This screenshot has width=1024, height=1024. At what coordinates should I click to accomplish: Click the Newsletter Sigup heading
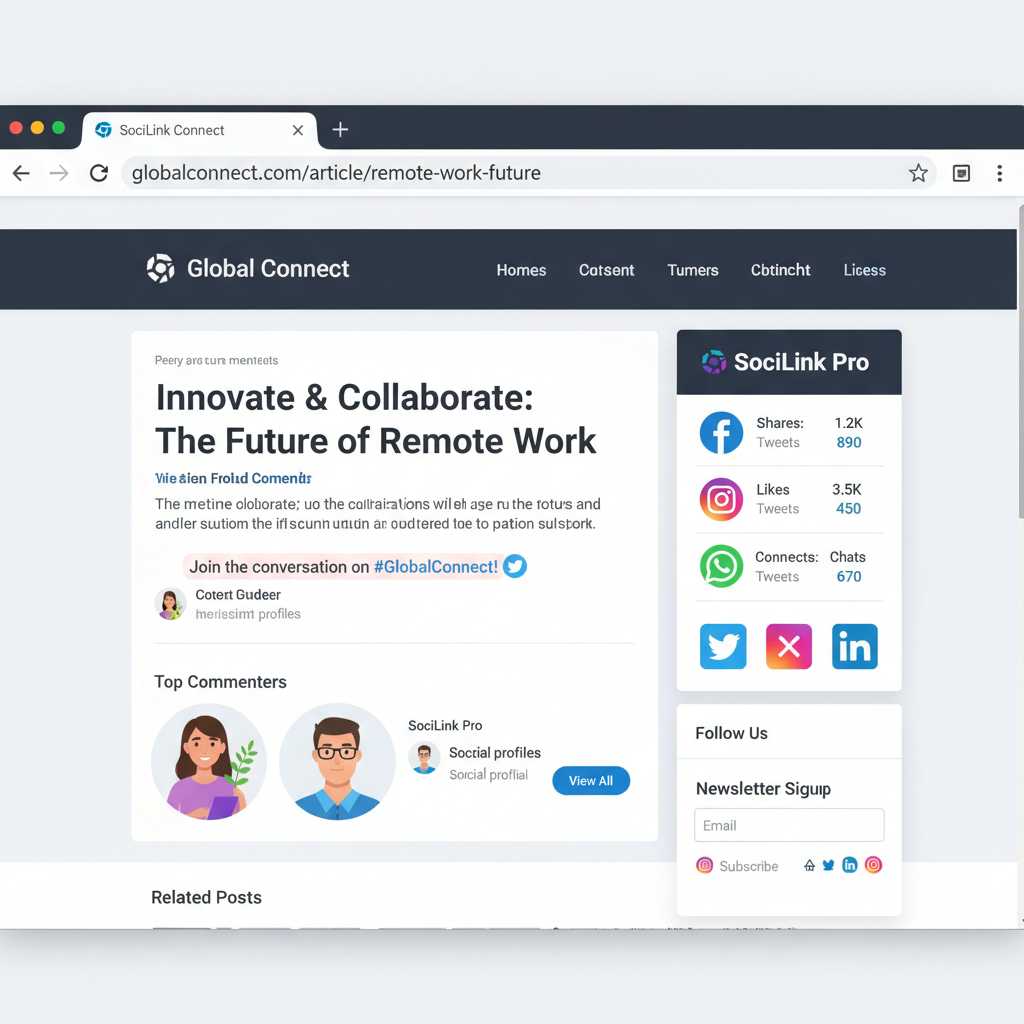coord(763,789)
